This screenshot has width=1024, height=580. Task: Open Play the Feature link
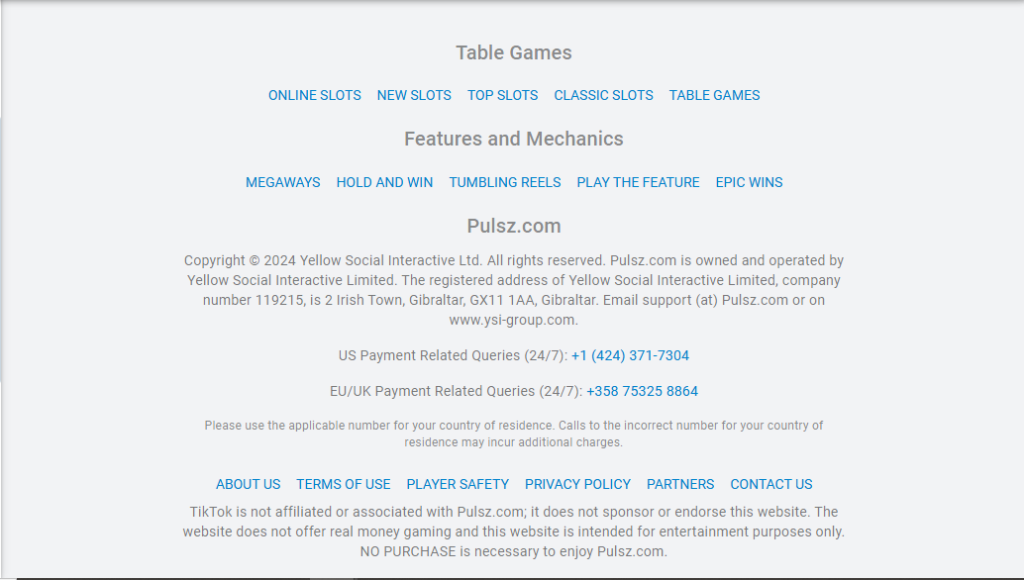click(638, 182)
